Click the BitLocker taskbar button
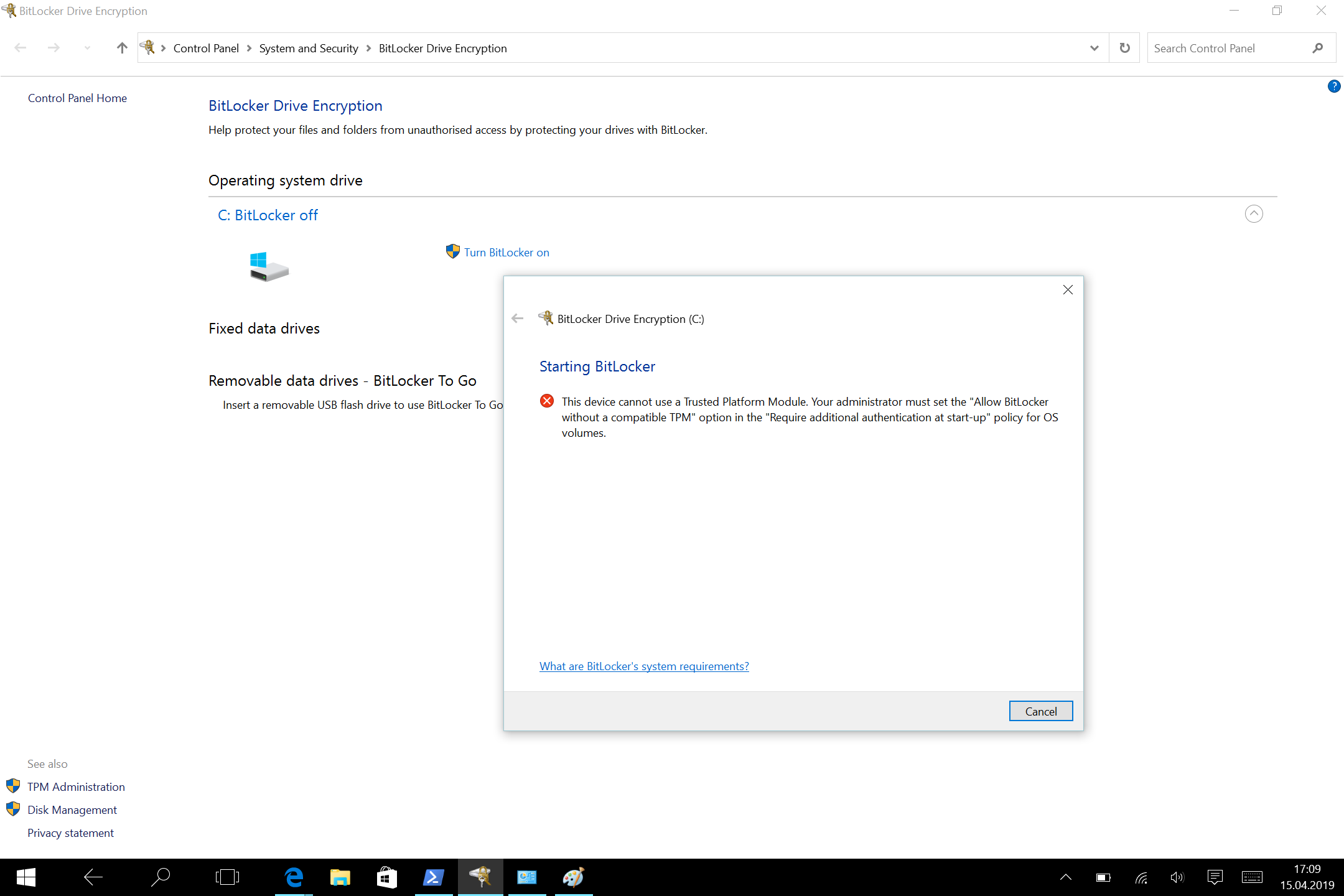Viewport: 1344px width, 896px height. (480, 877)
